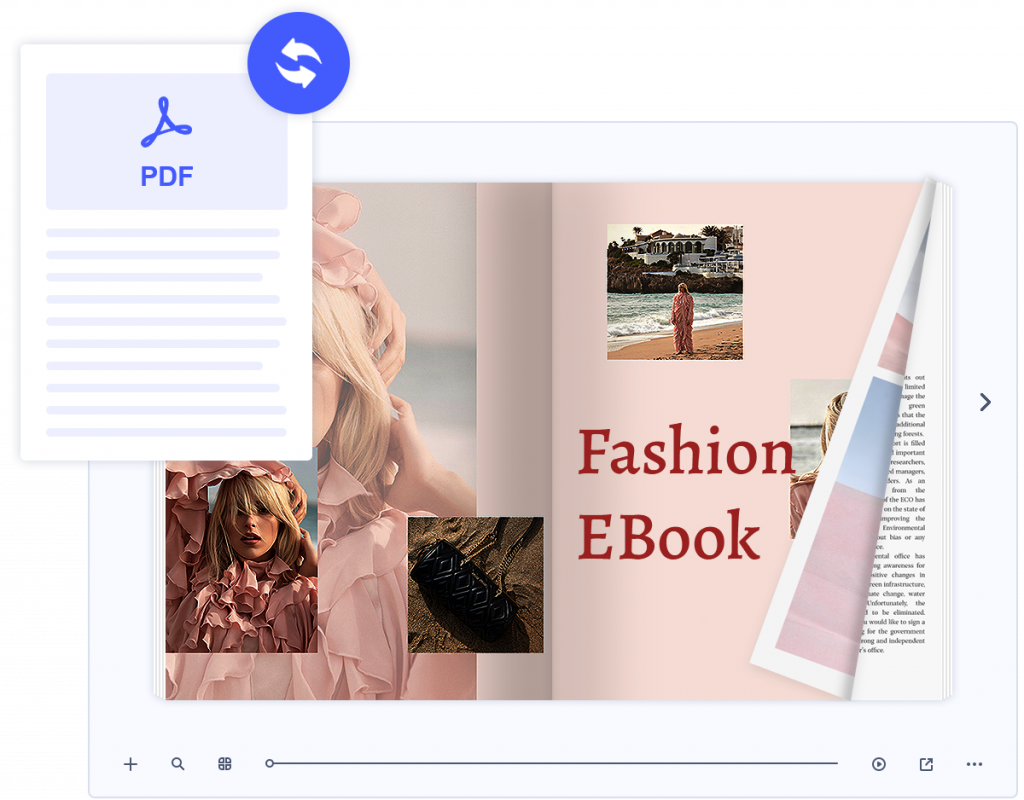Click the blue circular conversion sync icon

coord(300,61)
